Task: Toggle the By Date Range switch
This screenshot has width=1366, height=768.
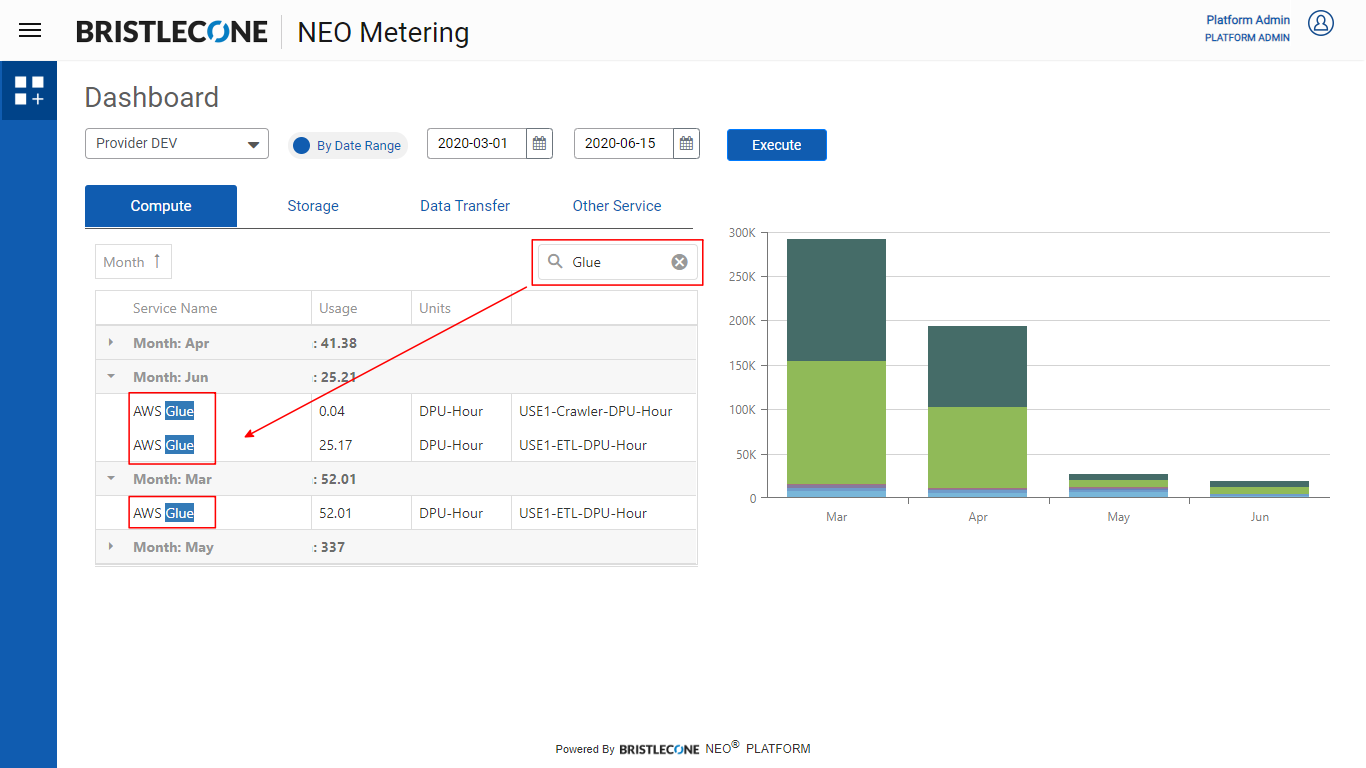Action: 301,145
